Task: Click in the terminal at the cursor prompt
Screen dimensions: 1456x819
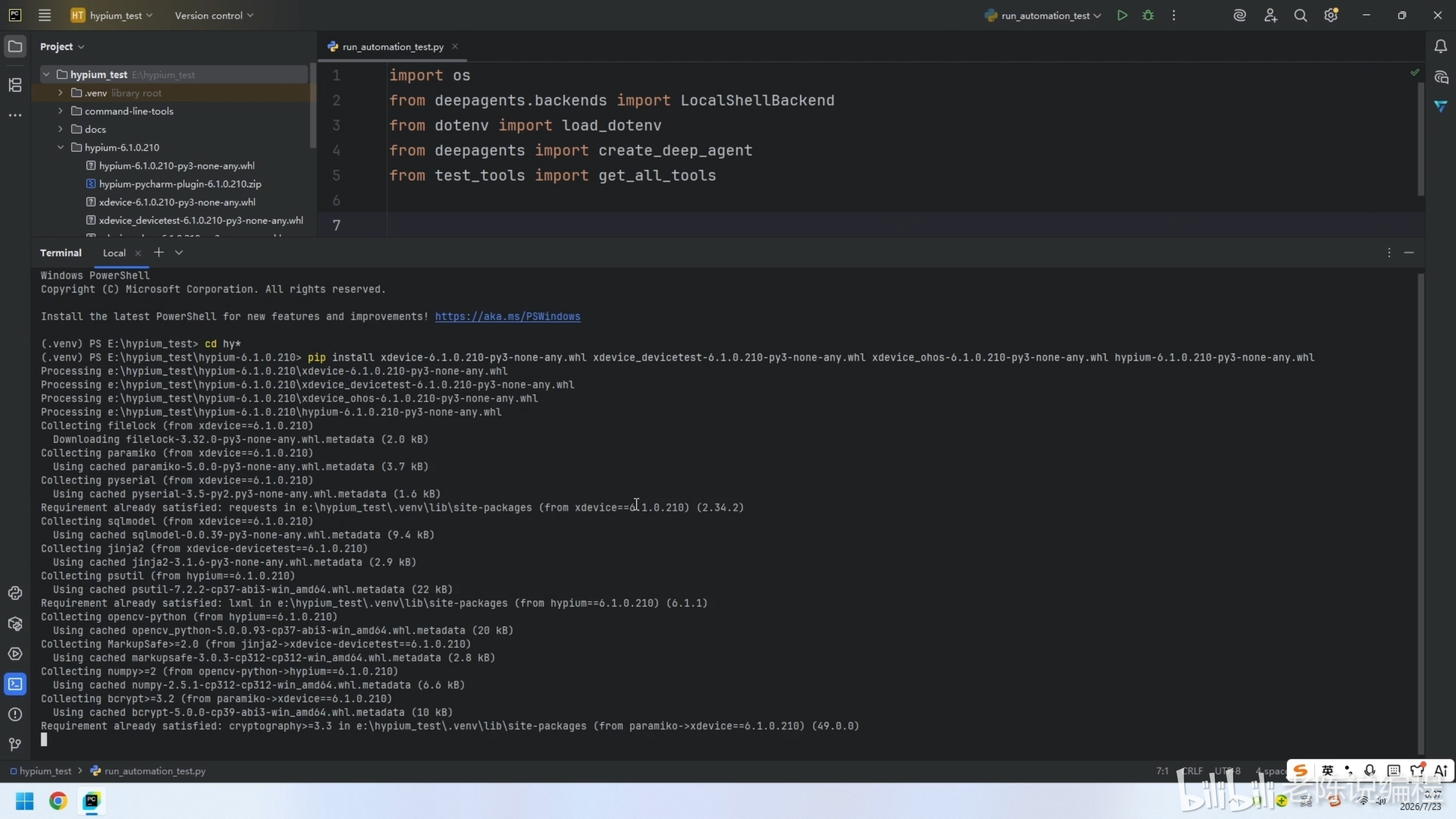Action: tap(44, 739)
